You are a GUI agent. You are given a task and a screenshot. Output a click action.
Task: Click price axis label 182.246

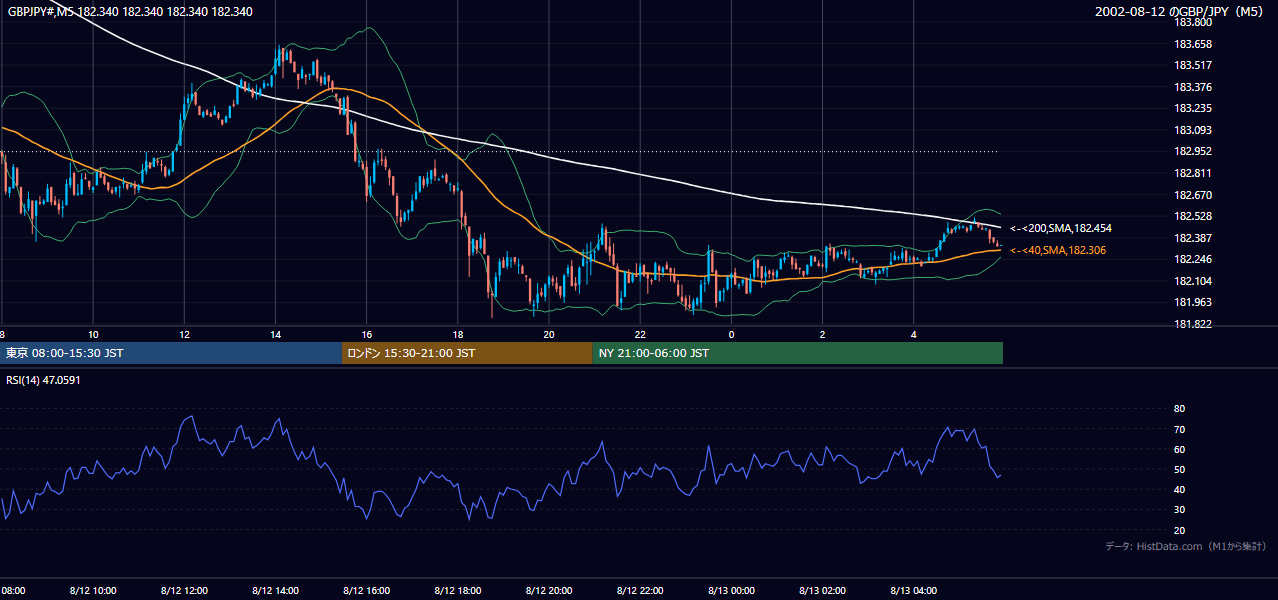(1193, 259)
